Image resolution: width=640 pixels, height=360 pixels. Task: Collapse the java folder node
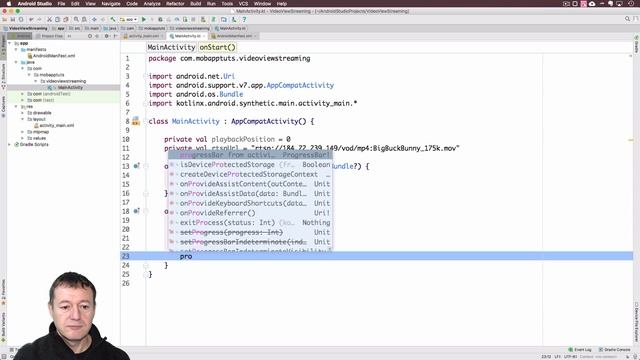16,62
